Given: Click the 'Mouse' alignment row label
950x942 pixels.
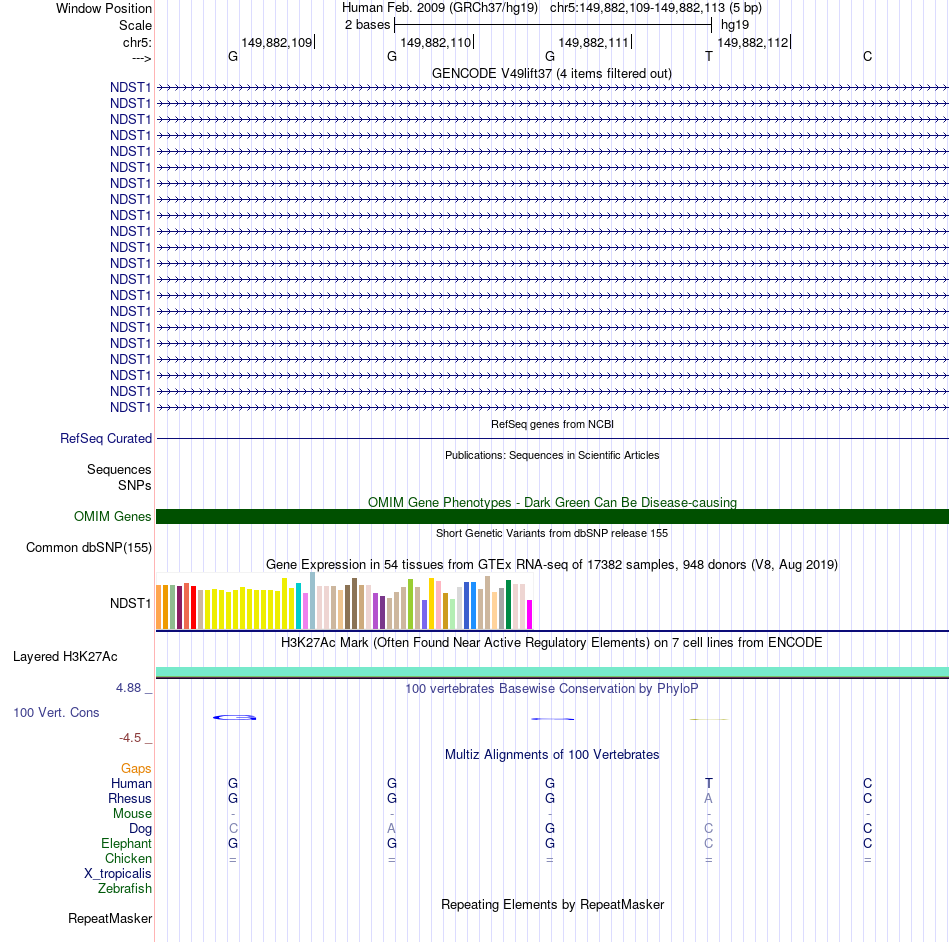Looking at the screenshot, I should coord(132,814).
